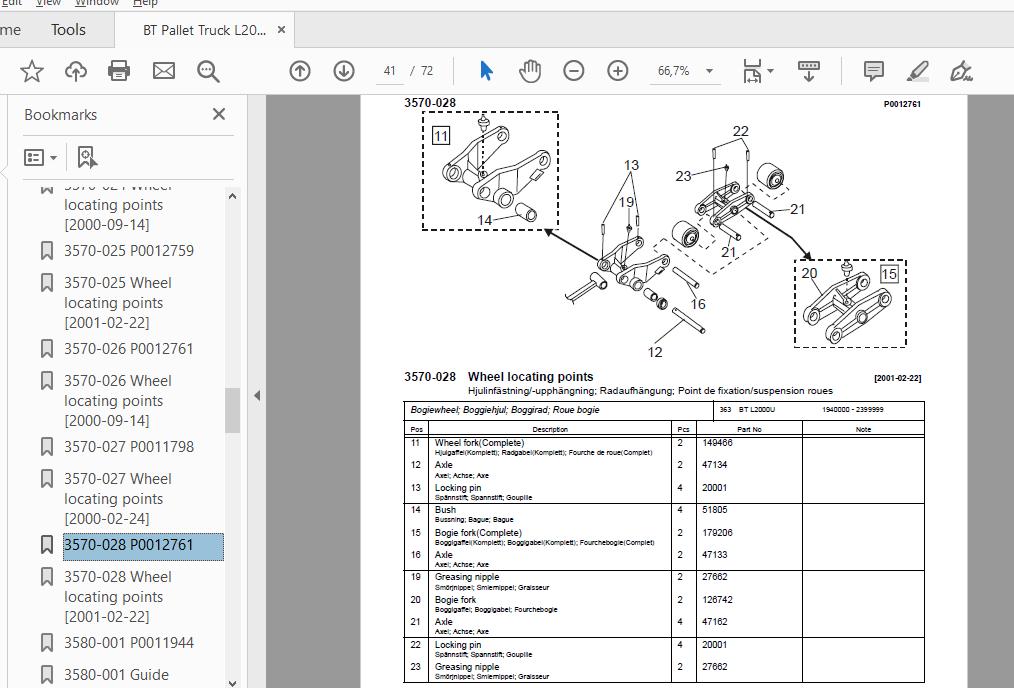Open the bookmarks options list menu

[40, 157]
